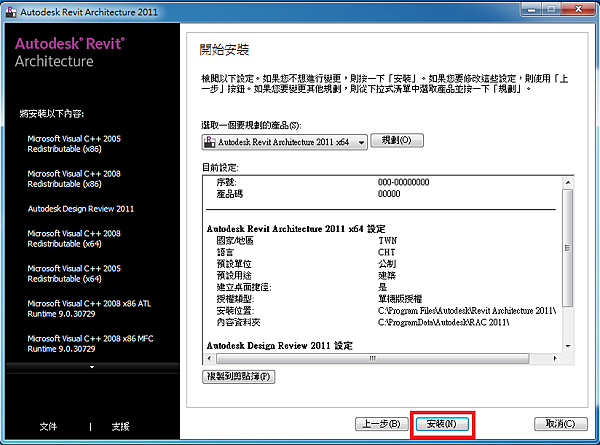This screenshot has height=445, width=600.
Task: Click the 開始安裝 page heading
Action: (x=224, y=50)
